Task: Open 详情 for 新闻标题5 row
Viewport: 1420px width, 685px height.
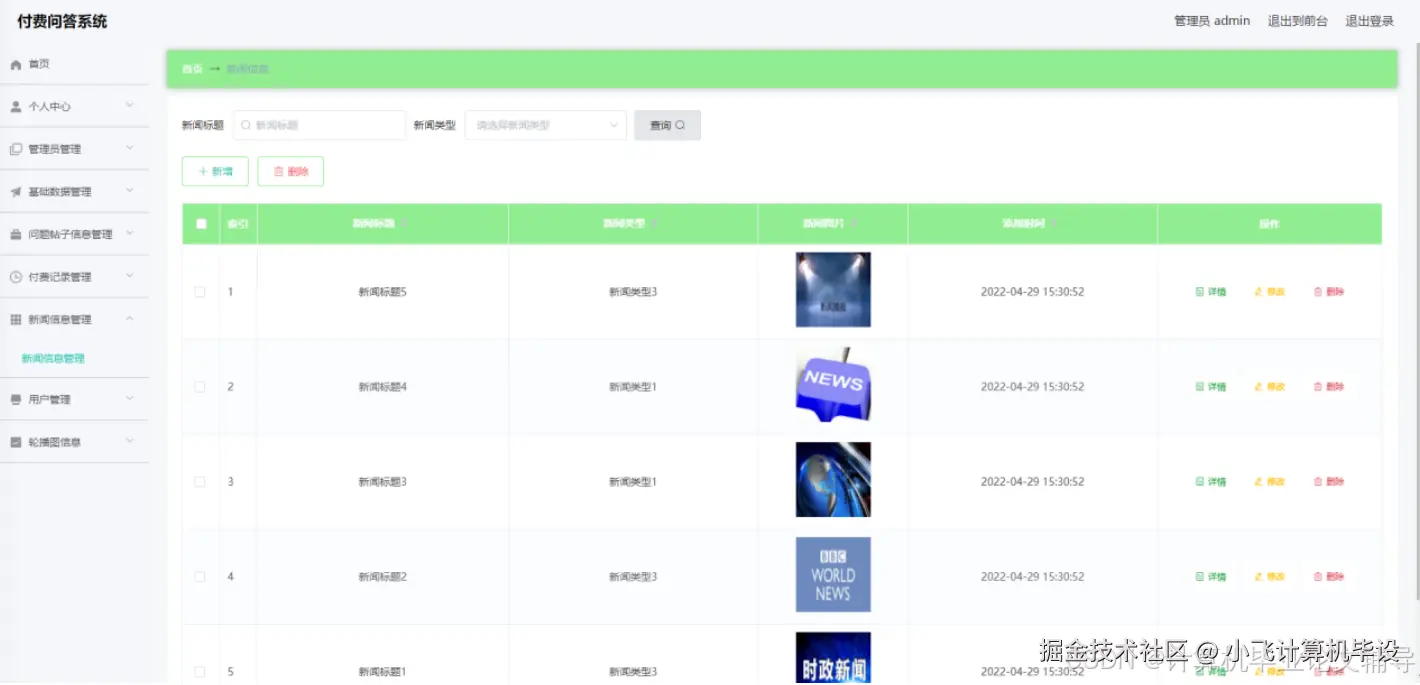Action: pyautogui.click(x=1211, y=292)
